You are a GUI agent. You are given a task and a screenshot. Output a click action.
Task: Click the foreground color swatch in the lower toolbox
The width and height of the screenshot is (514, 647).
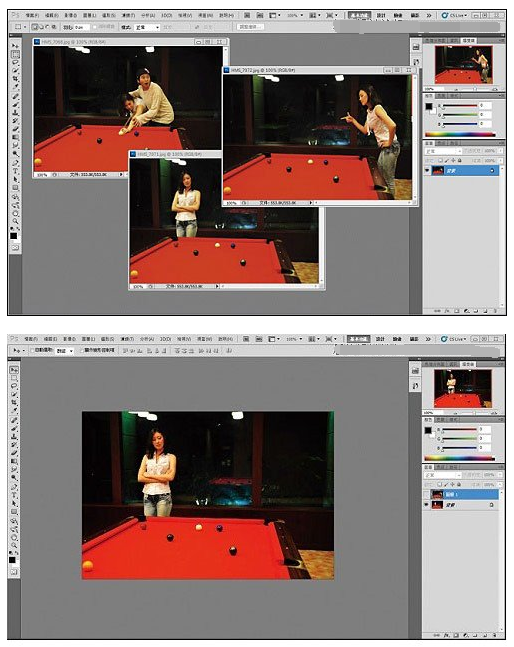pyautogui.click(x=12, y=560)
